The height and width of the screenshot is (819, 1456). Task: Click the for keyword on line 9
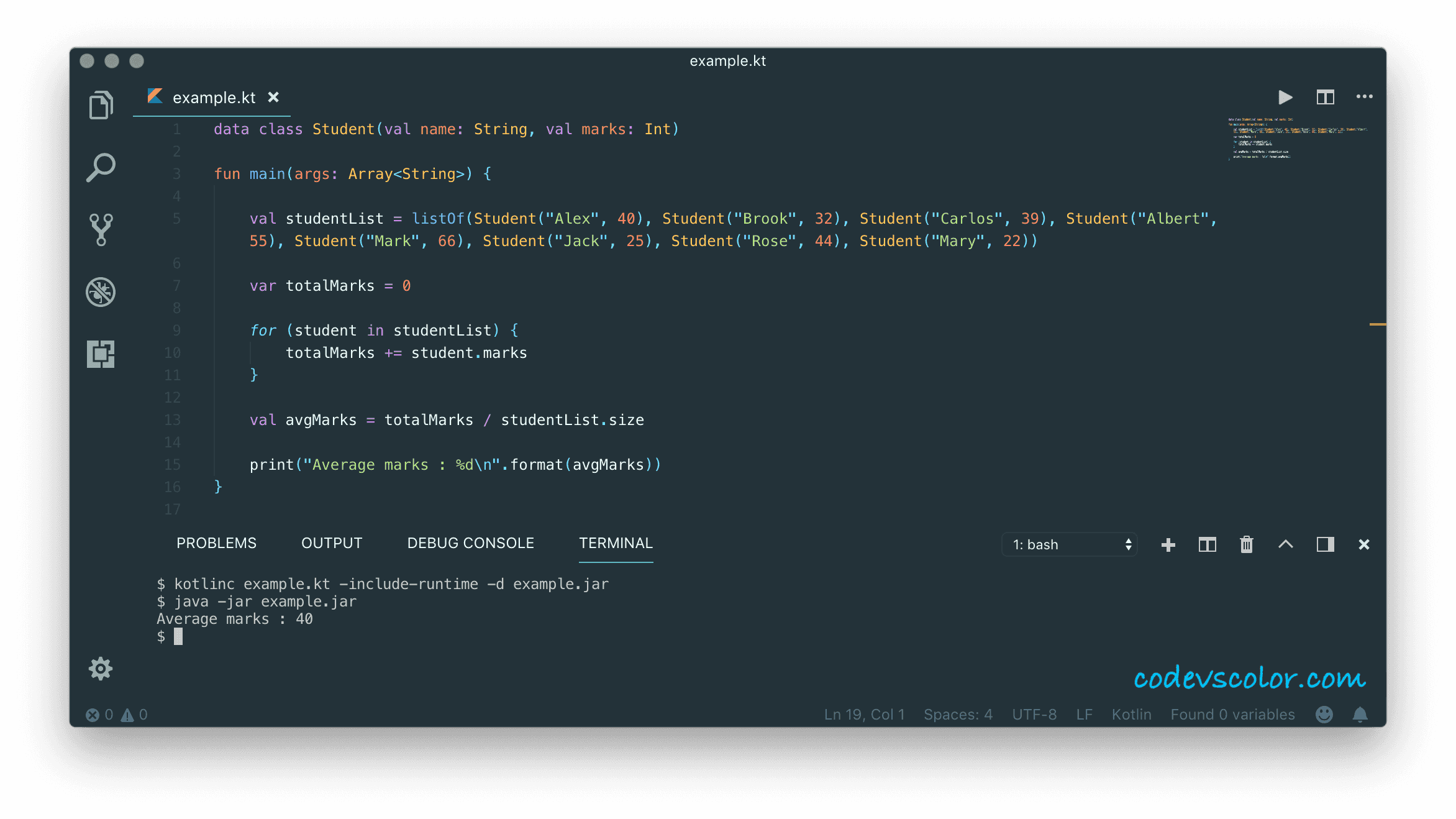(263, 331)
